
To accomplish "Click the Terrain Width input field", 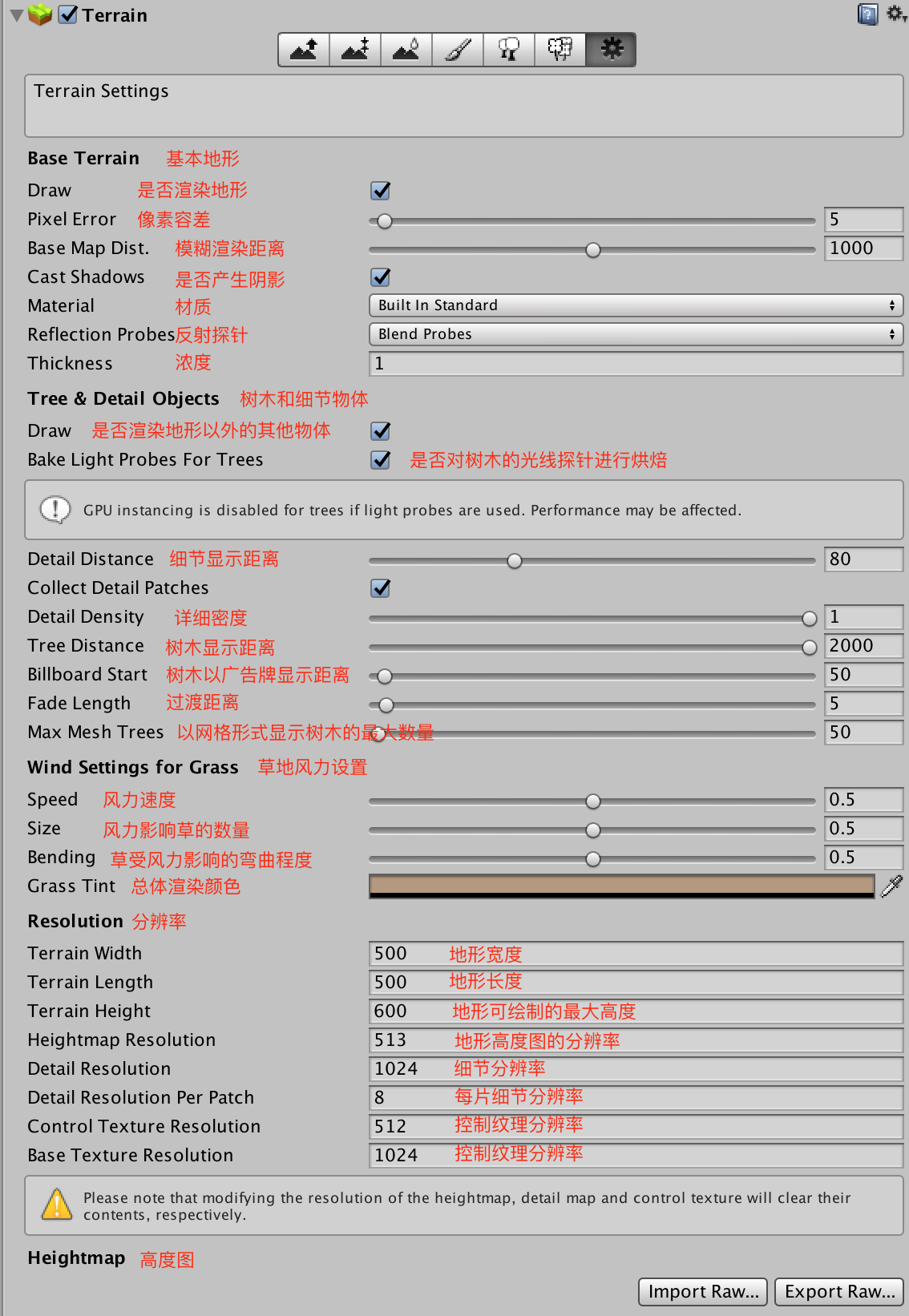I will (636, 954).
